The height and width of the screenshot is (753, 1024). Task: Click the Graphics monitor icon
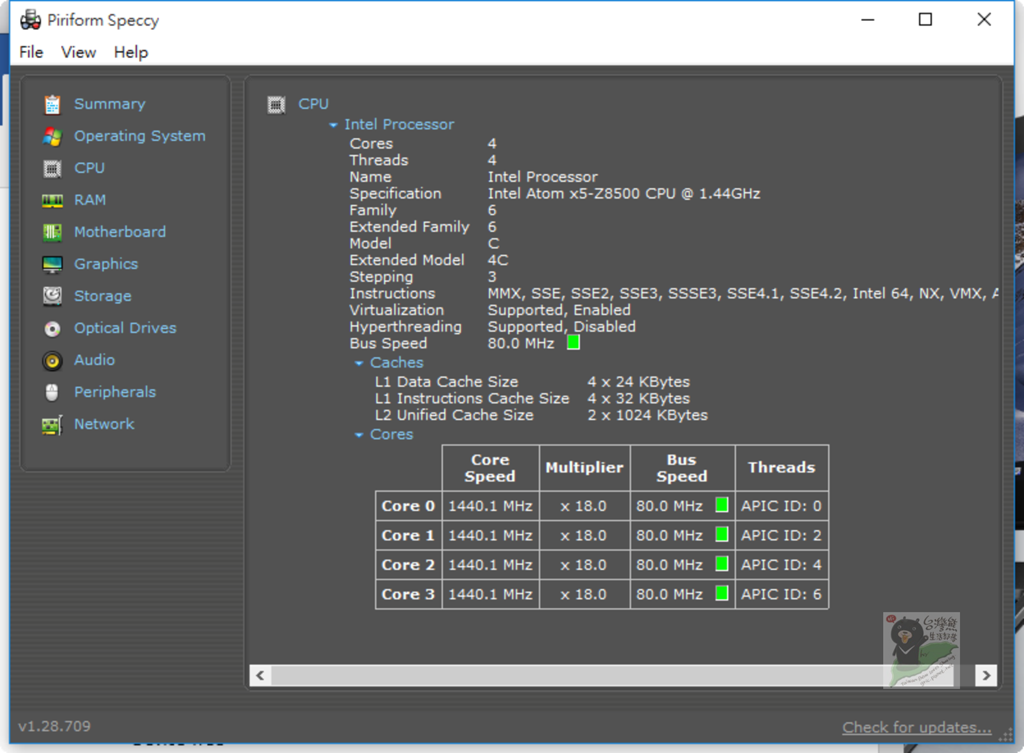pos(53,264)
